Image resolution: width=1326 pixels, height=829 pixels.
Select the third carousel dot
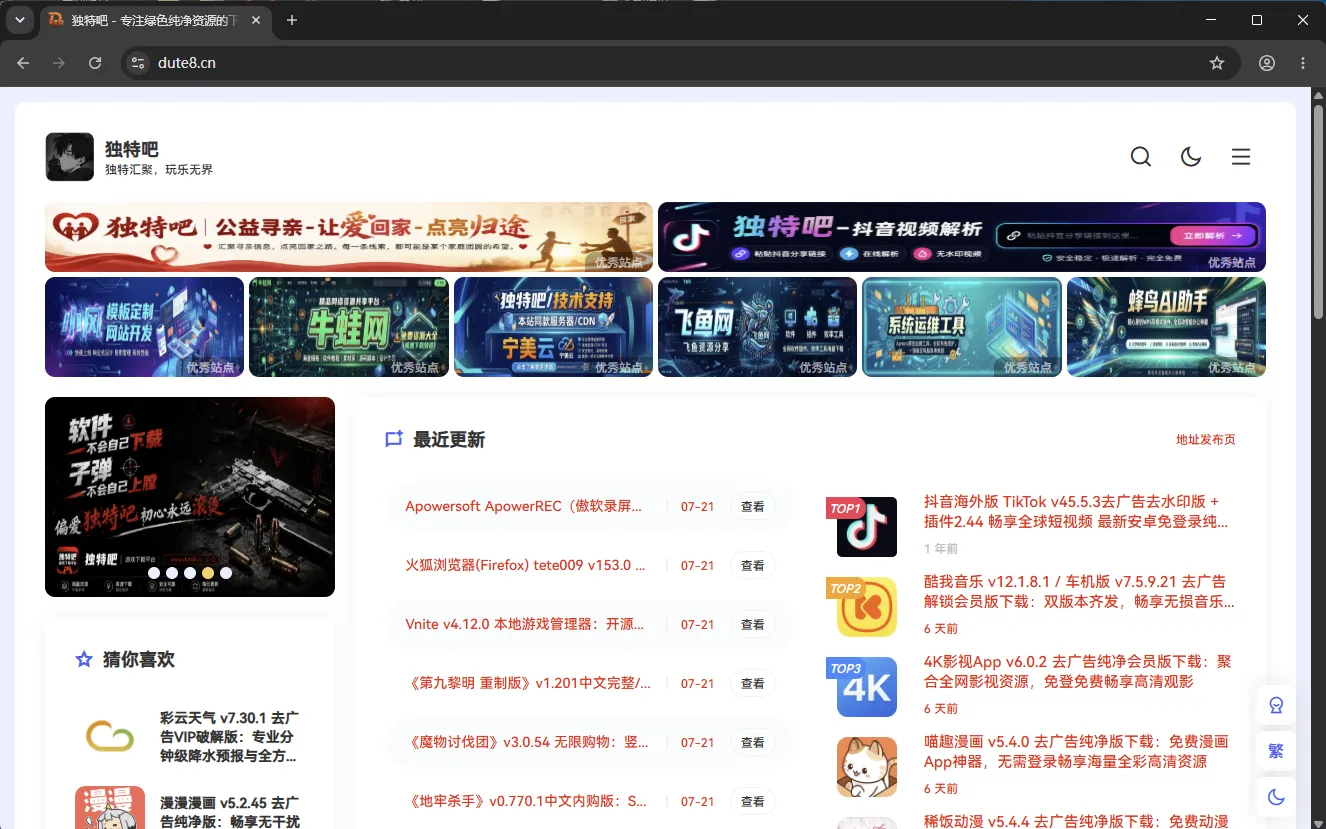pyautogui.click(x=190, y=573)
